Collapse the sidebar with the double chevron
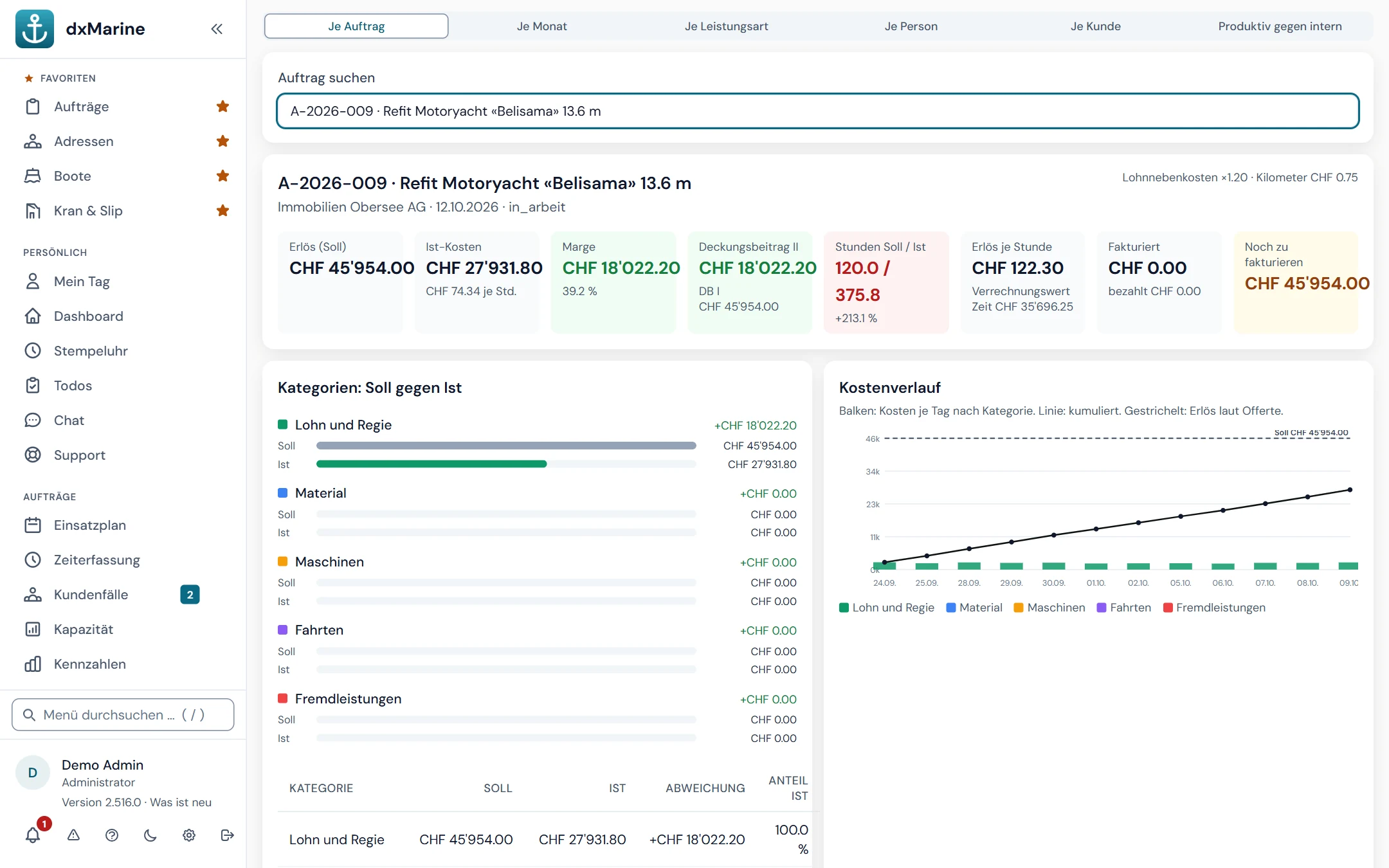Image resolution: width=1389 pixels, height=868 pixels. point(217,29)
